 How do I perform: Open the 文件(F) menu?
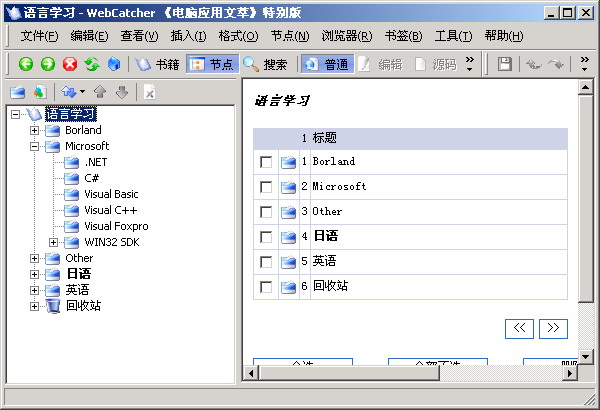(39, 36)
